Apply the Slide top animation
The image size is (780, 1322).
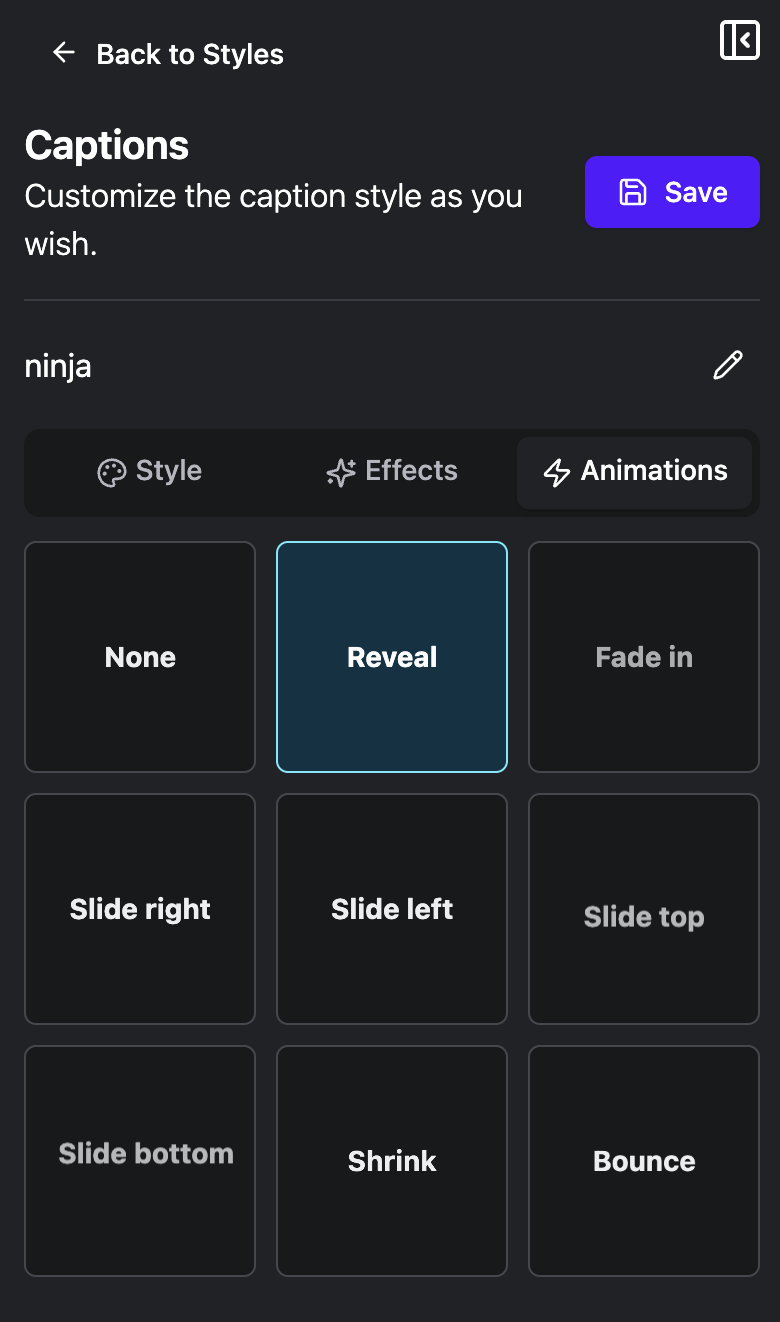pos(644,909)
